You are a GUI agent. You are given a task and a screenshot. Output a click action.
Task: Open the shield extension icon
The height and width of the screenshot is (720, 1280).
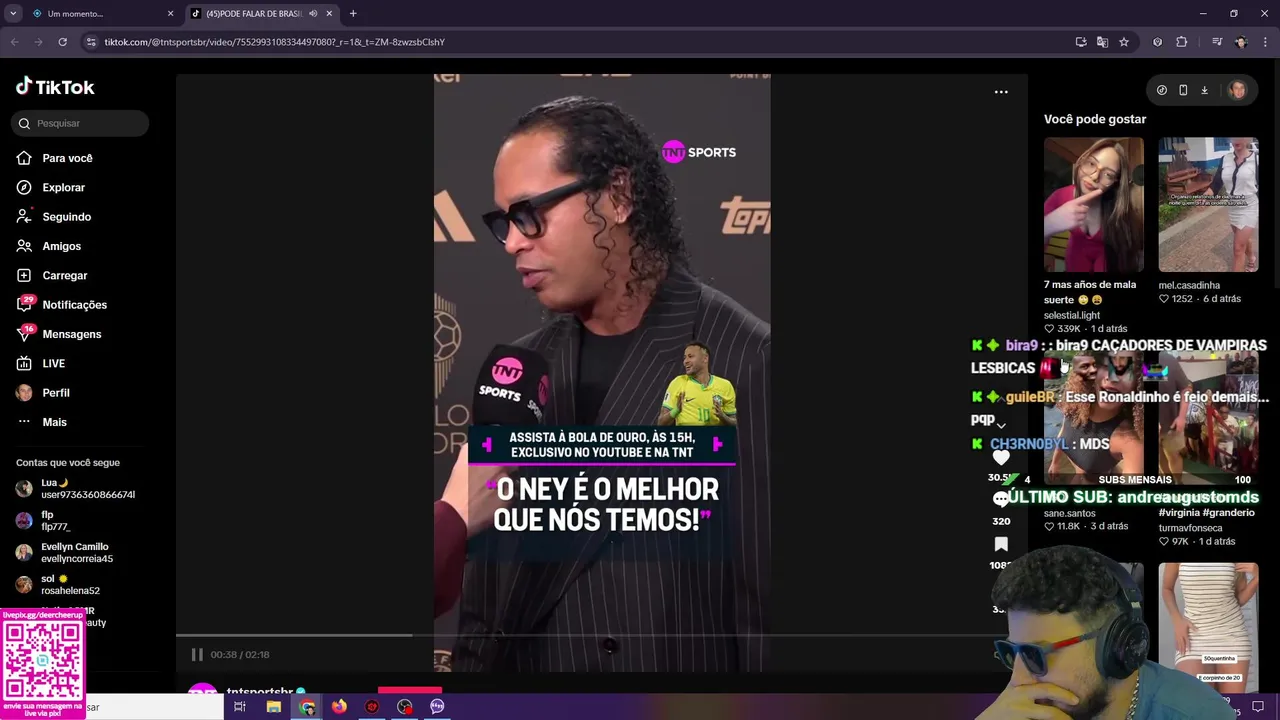click(1157, 42)
